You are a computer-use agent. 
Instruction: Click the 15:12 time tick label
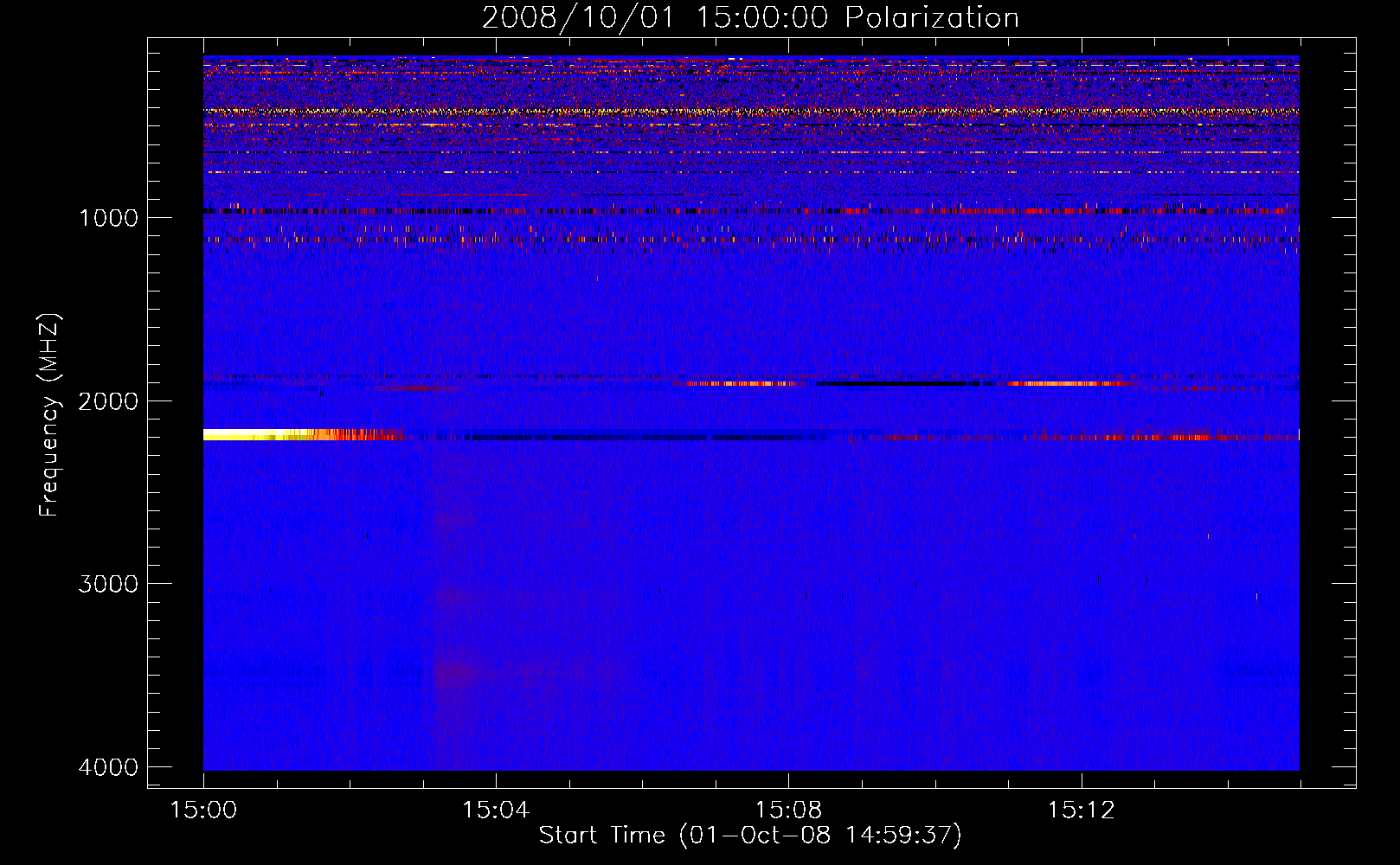point(1081,811)
